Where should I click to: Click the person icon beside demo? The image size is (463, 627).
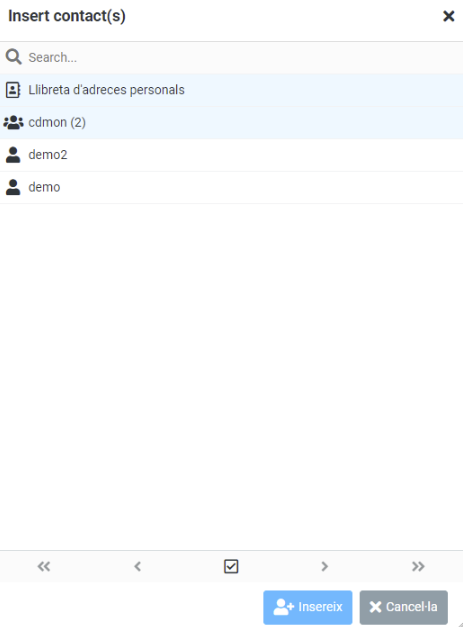pos(13,187)
